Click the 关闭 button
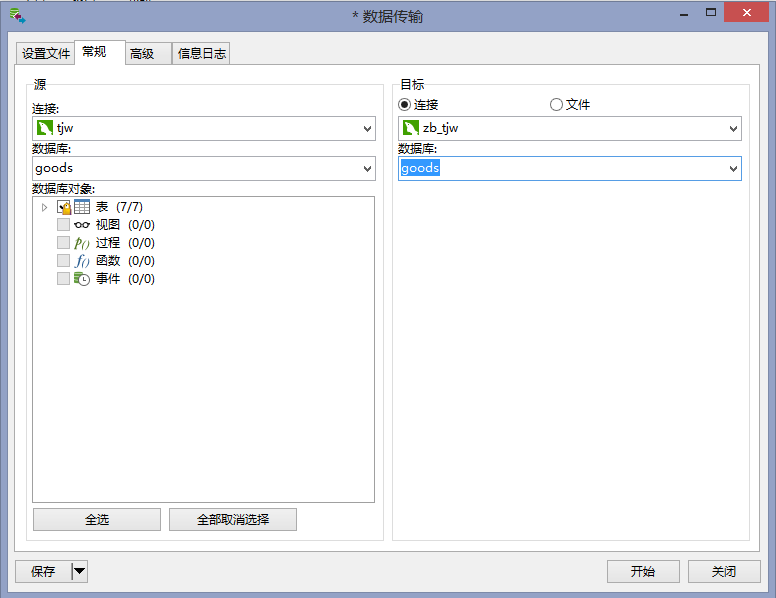The width and height of the screenshot is (776, 598). [724, 572]
